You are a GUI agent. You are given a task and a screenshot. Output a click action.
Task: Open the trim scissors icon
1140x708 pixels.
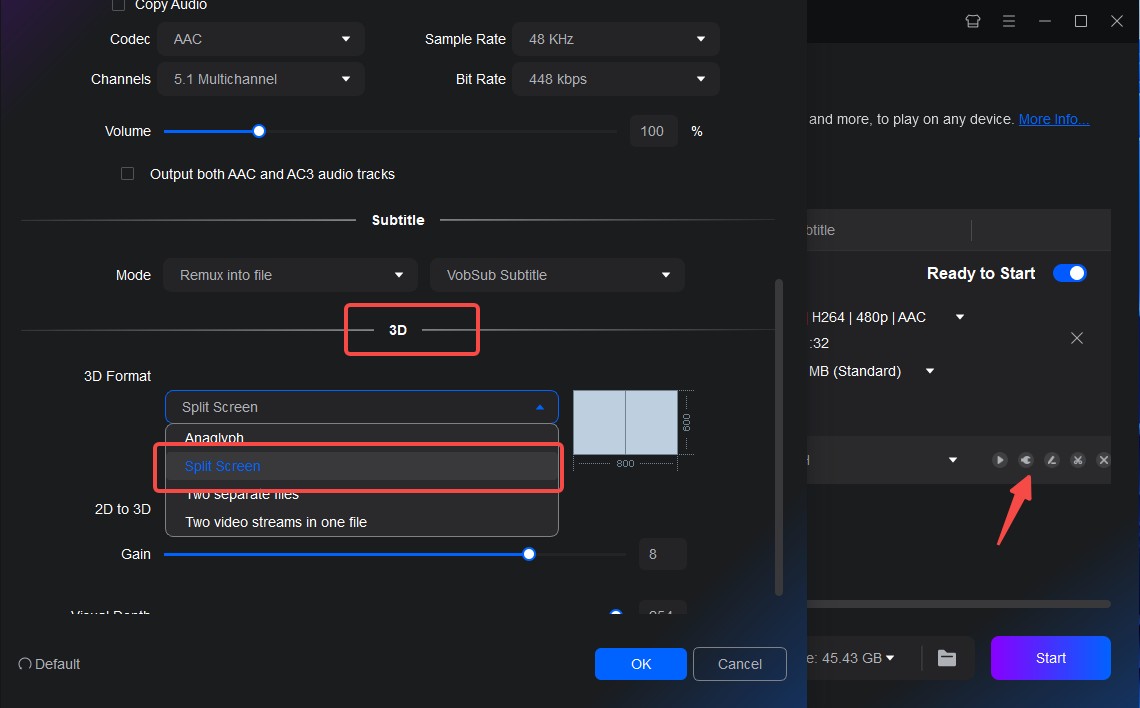(1078, 459)
